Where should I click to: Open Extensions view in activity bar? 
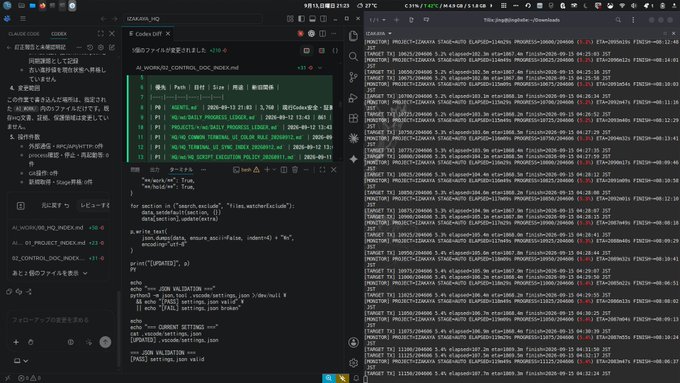(x=353, y=118)
